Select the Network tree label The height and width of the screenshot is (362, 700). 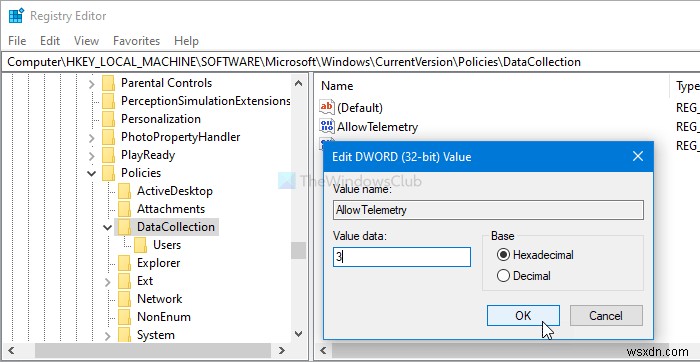click(x=159, y=299)
